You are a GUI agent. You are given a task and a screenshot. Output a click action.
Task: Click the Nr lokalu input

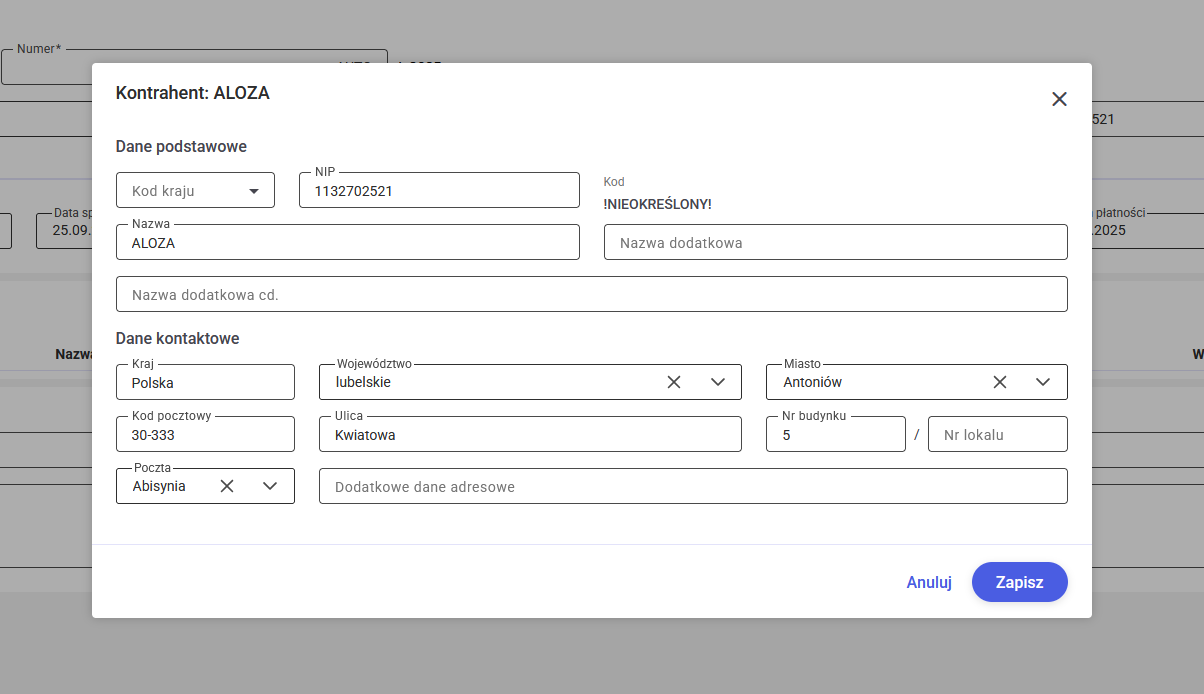pos(997,434)
